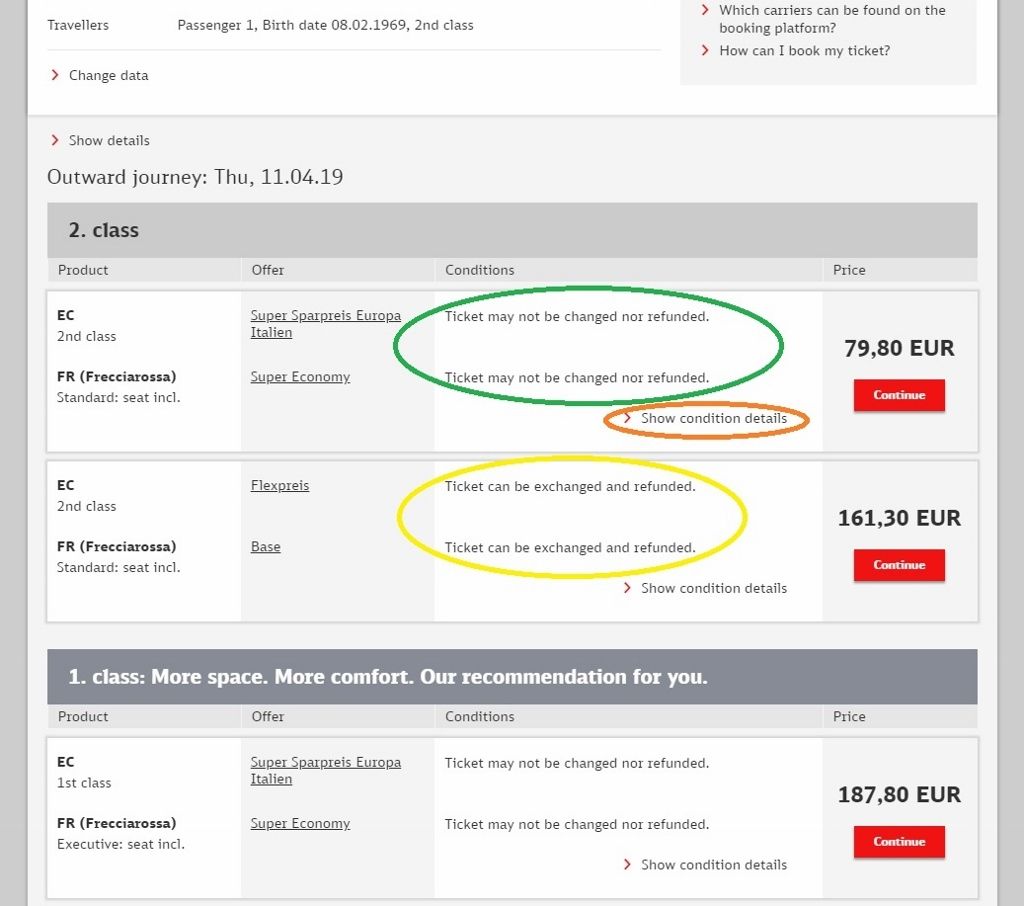Screen dimensions: 1024x906
Task: Expand Show details above Outward journey
Action: [x=109, y=140]
